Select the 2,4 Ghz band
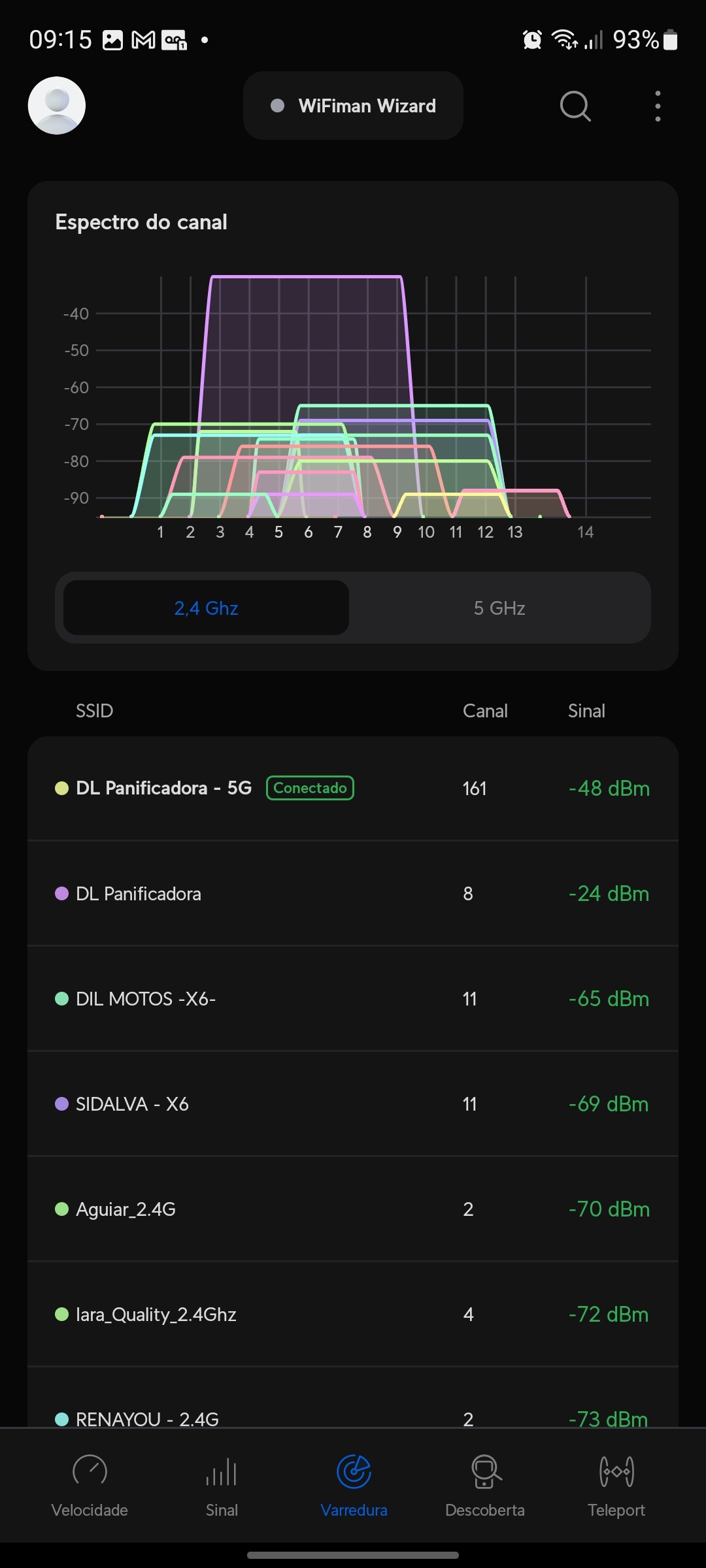706x1568 pixels. pyautogui.click(x=206, y=608)
